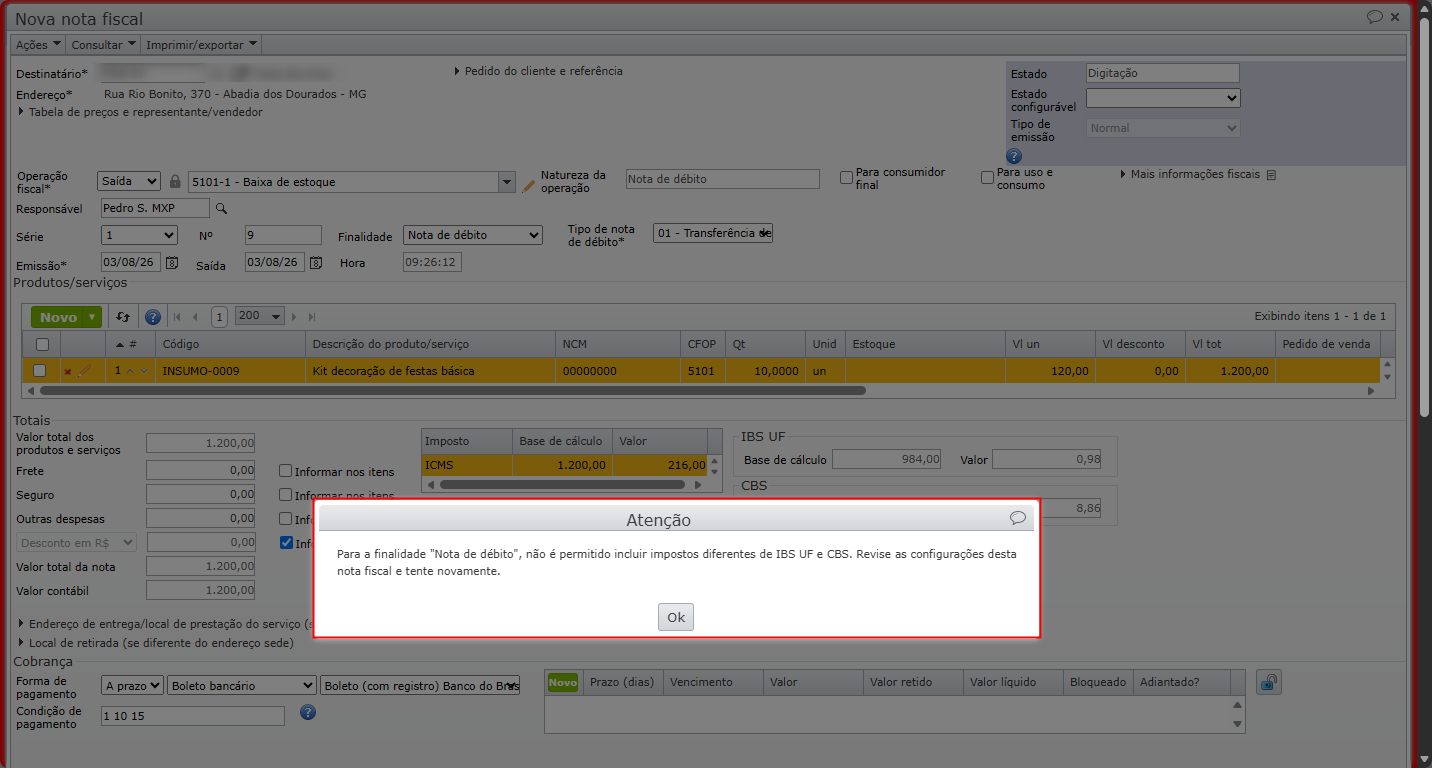
Task: Go to the last page of the products grid
Action: coord(312,317)
